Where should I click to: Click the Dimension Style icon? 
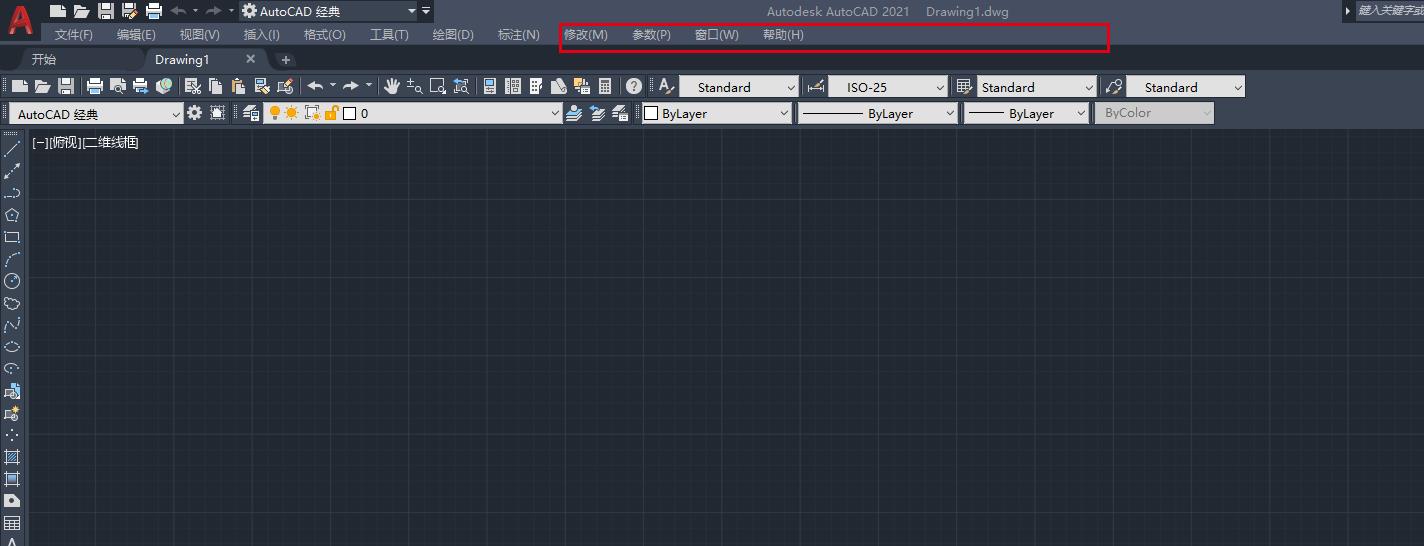pos(815,87)
